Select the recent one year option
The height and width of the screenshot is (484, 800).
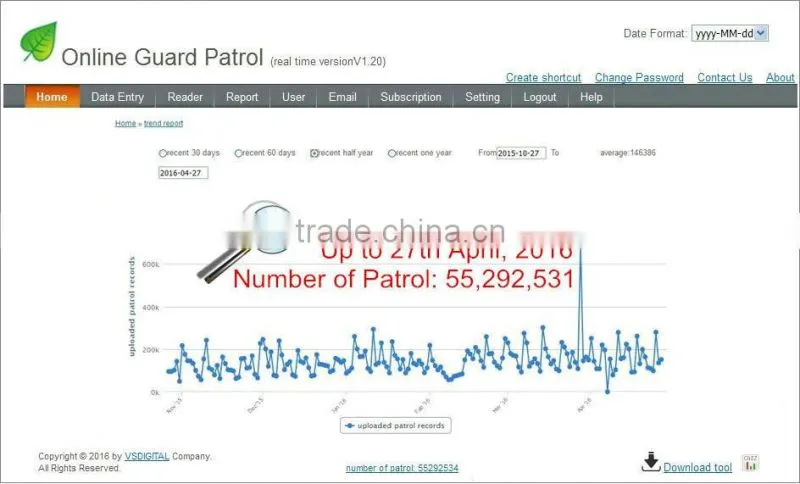[x=392, y=153]
